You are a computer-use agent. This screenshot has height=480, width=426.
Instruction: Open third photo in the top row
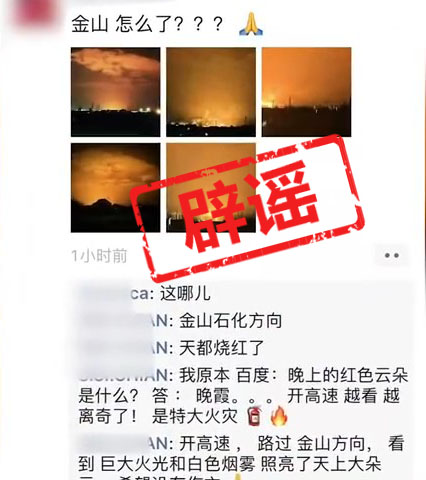[306, 92]
